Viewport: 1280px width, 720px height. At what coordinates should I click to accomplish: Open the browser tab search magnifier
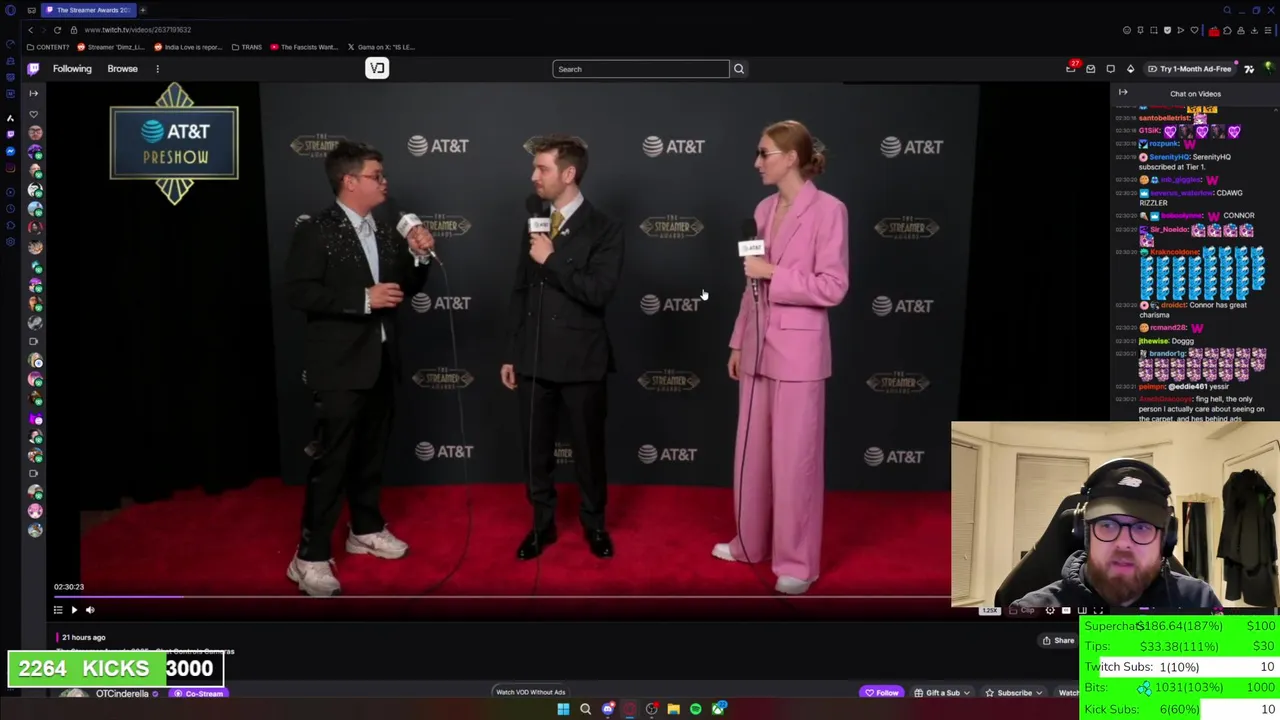click(1227, 10)
